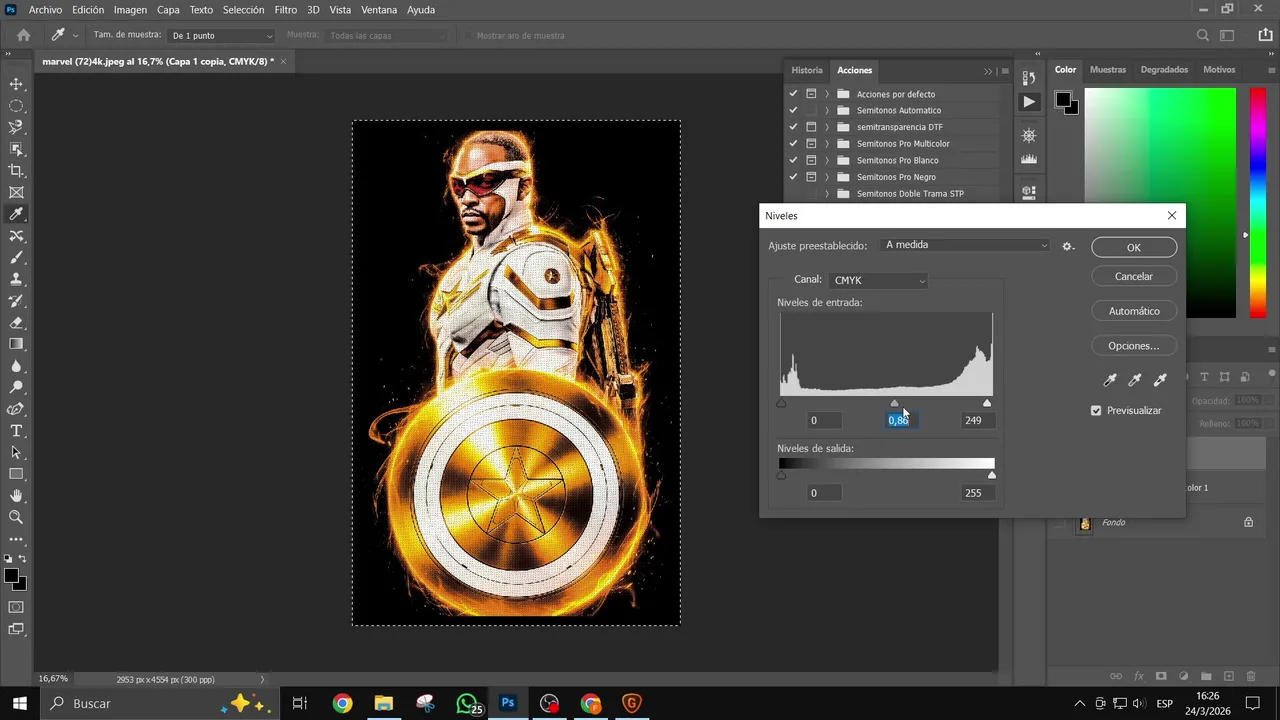This screenshot has height=720, width=1280.
Task: Click the new group folder icon
Action: 1207,677
